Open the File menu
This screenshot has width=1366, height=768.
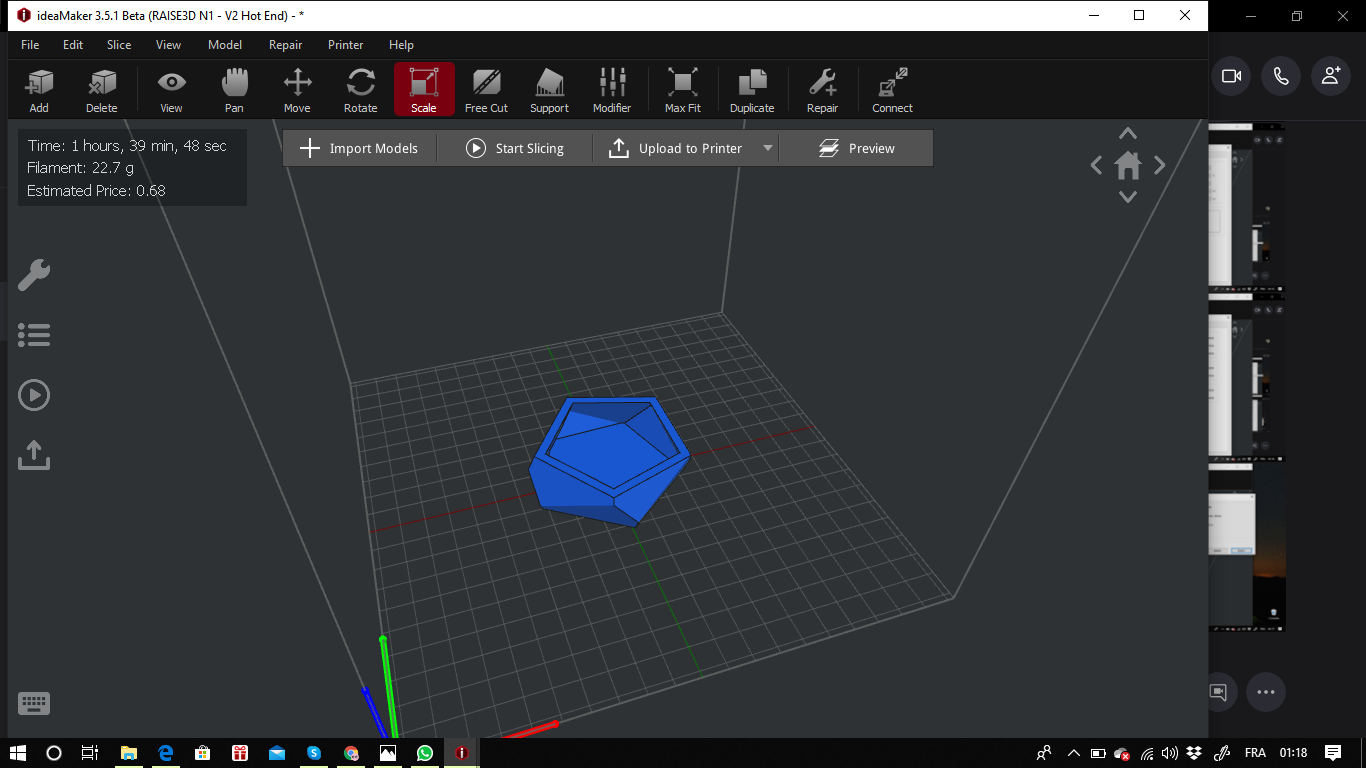pyautogui.click(x=30, y=45)
